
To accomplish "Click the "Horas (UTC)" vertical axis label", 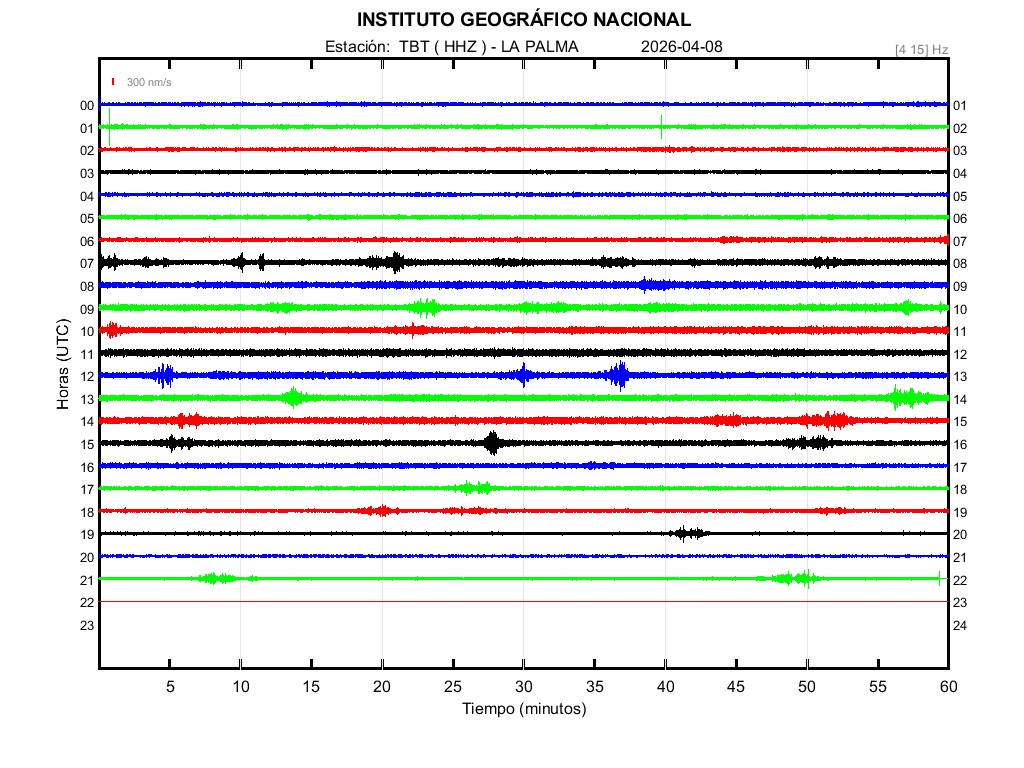I will pos(62,365).
